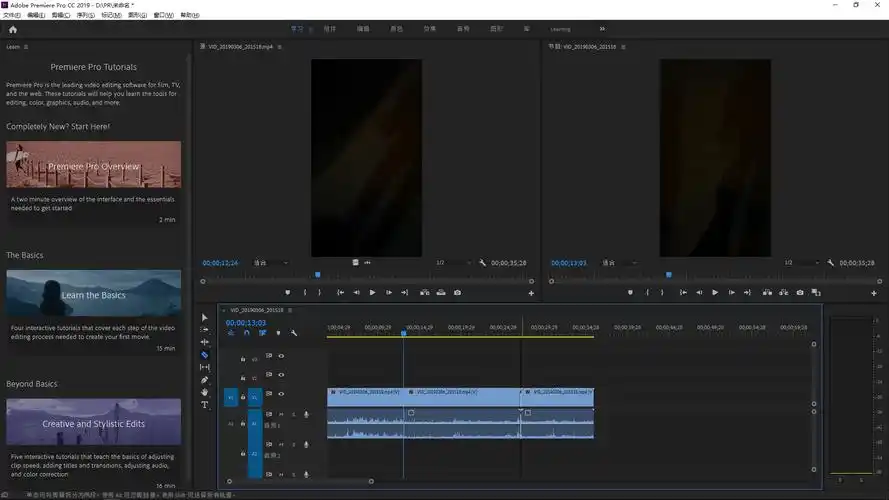The width and height of the screenshot is (889, 500).
Task: Open the Premiere Pro Overview tutorial
Action: [x=93, y=165]
